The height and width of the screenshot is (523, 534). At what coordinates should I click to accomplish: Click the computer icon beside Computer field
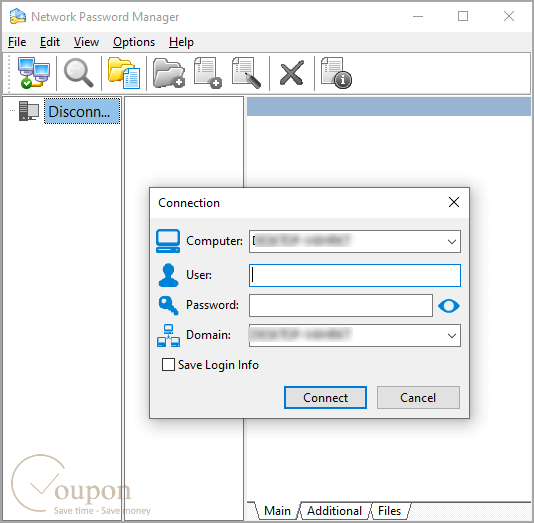[168, 241]
